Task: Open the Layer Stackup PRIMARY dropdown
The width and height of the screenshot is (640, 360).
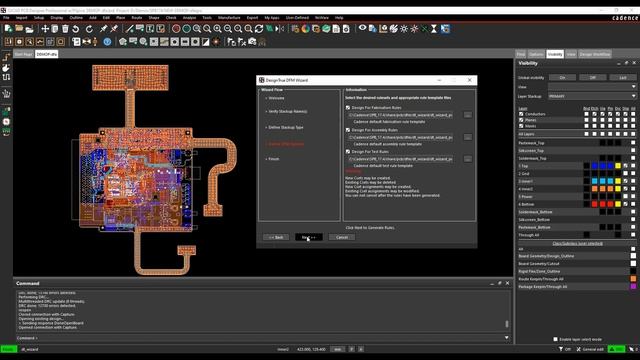Action: [592, 96]
